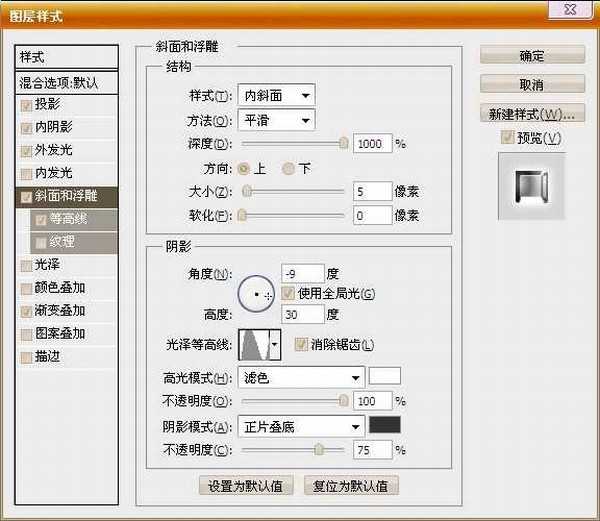The width and height of the screenshot is (600, 521).
Task: Click the dark shadow mode color swatch
Action: 385,425
